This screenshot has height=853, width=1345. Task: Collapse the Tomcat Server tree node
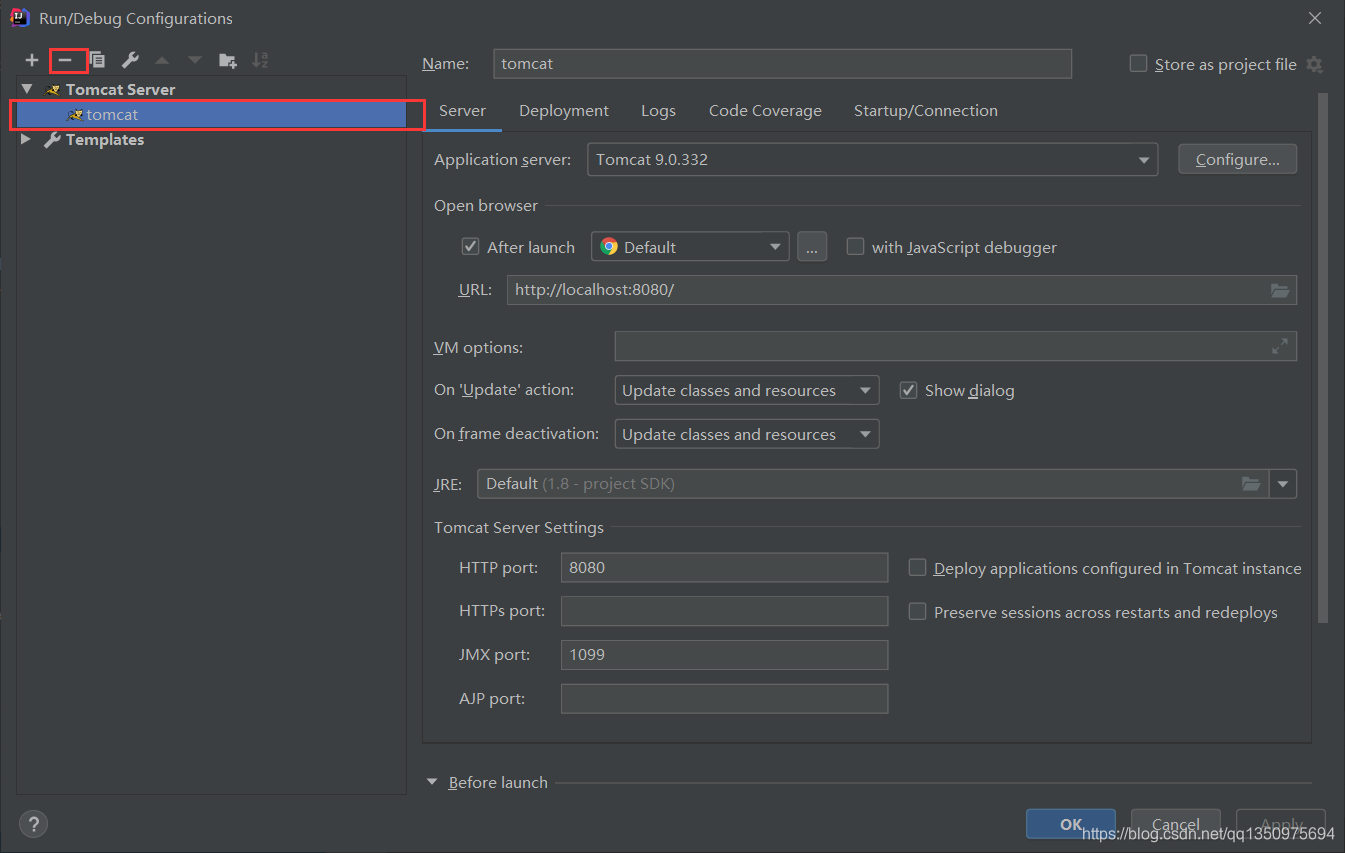[x=27, y=89]
